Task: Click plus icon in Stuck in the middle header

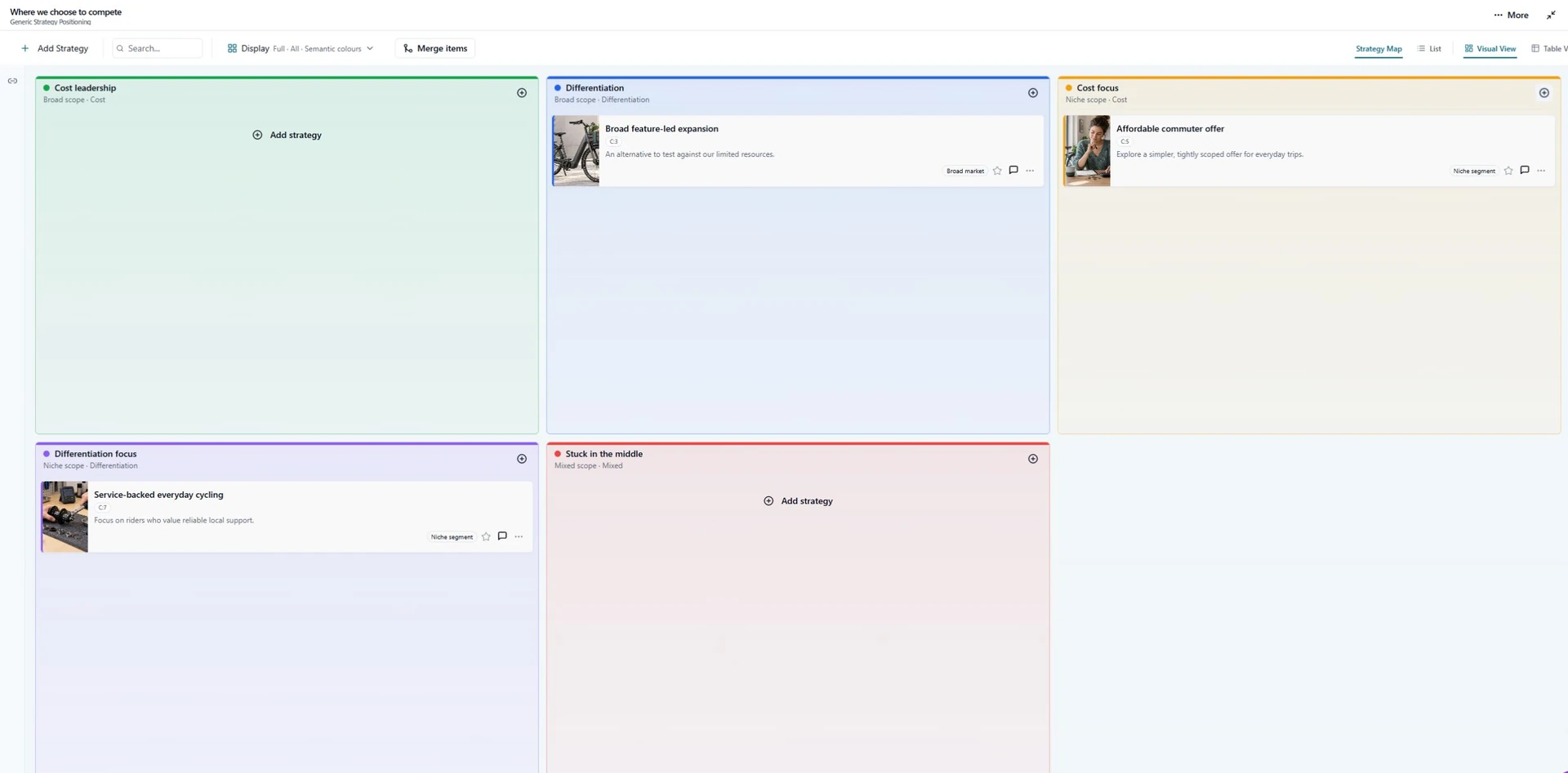Action: click(1033, 459)
